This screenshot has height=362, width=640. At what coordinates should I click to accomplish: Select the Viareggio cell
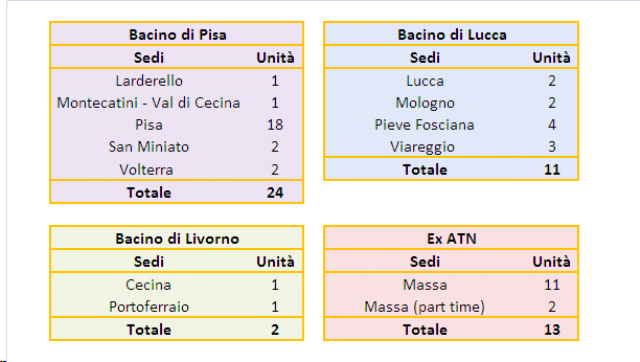point(422,147)
